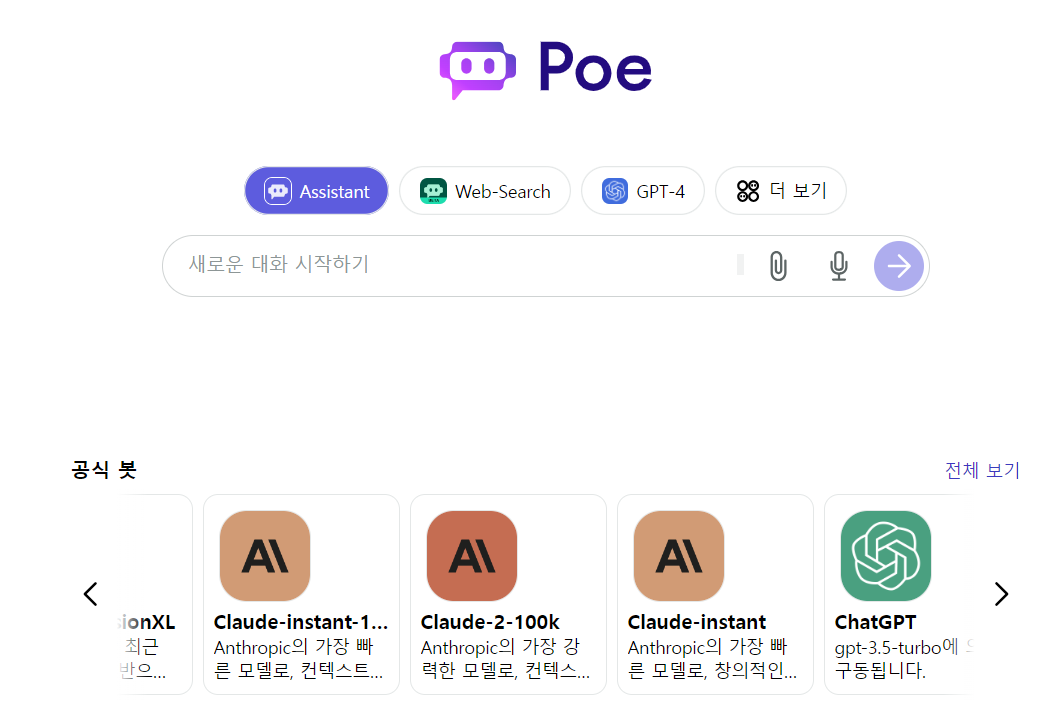Click the 공식 봇 section heading
Image resolution: width=1062 pixels, height=702 pixels.
(x=103, y=470)
